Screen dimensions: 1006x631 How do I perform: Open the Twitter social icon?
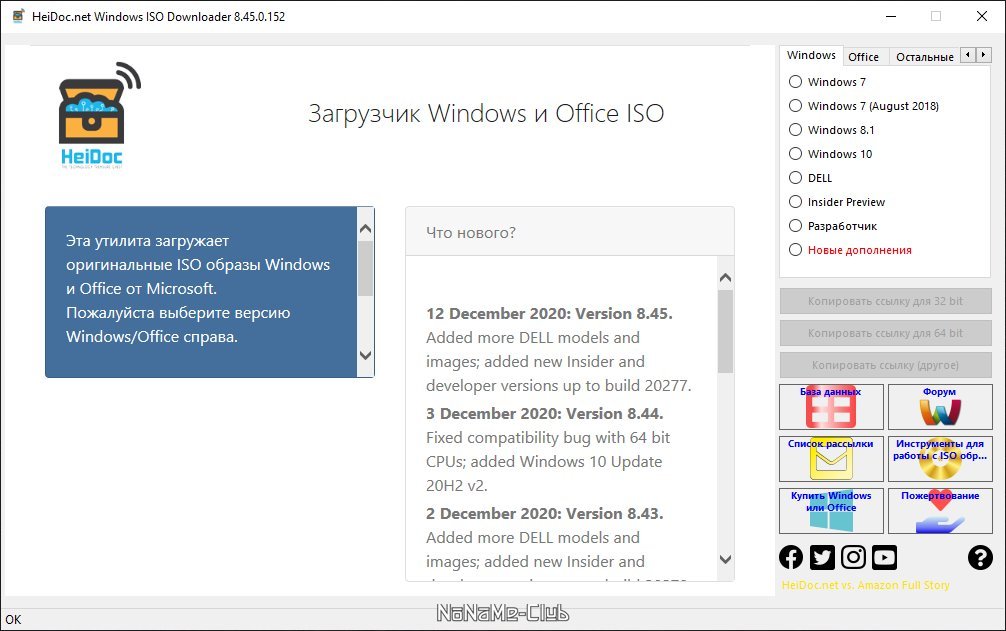(x=822, y=557)
